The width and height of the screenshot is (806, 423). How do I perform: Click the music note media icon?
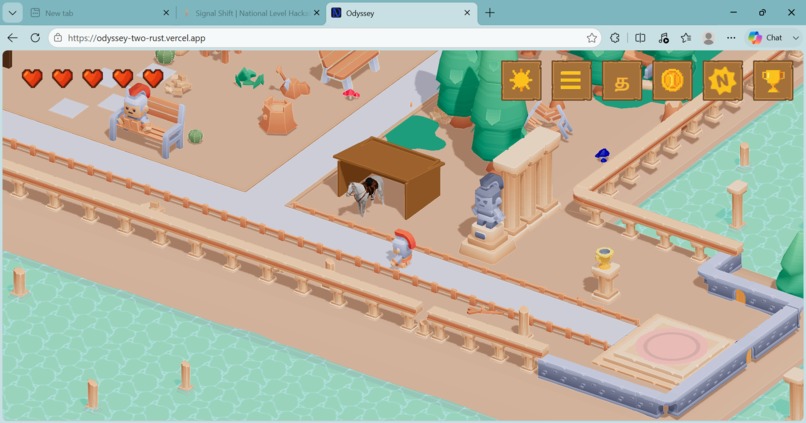[663, 38]
